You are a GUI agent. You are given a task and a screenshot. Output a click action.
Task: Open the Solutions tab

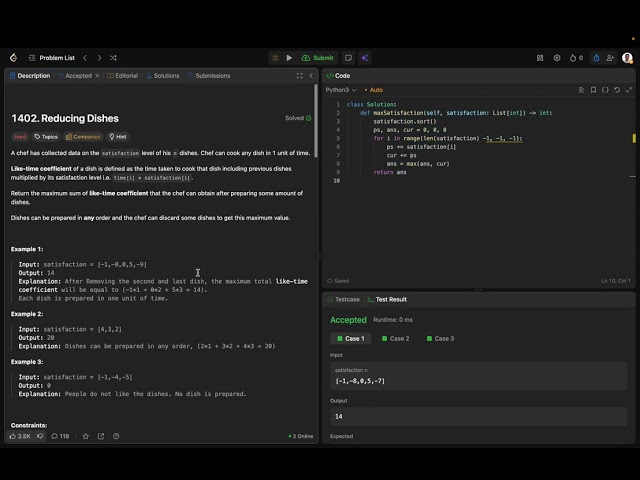tap(162, 76)
